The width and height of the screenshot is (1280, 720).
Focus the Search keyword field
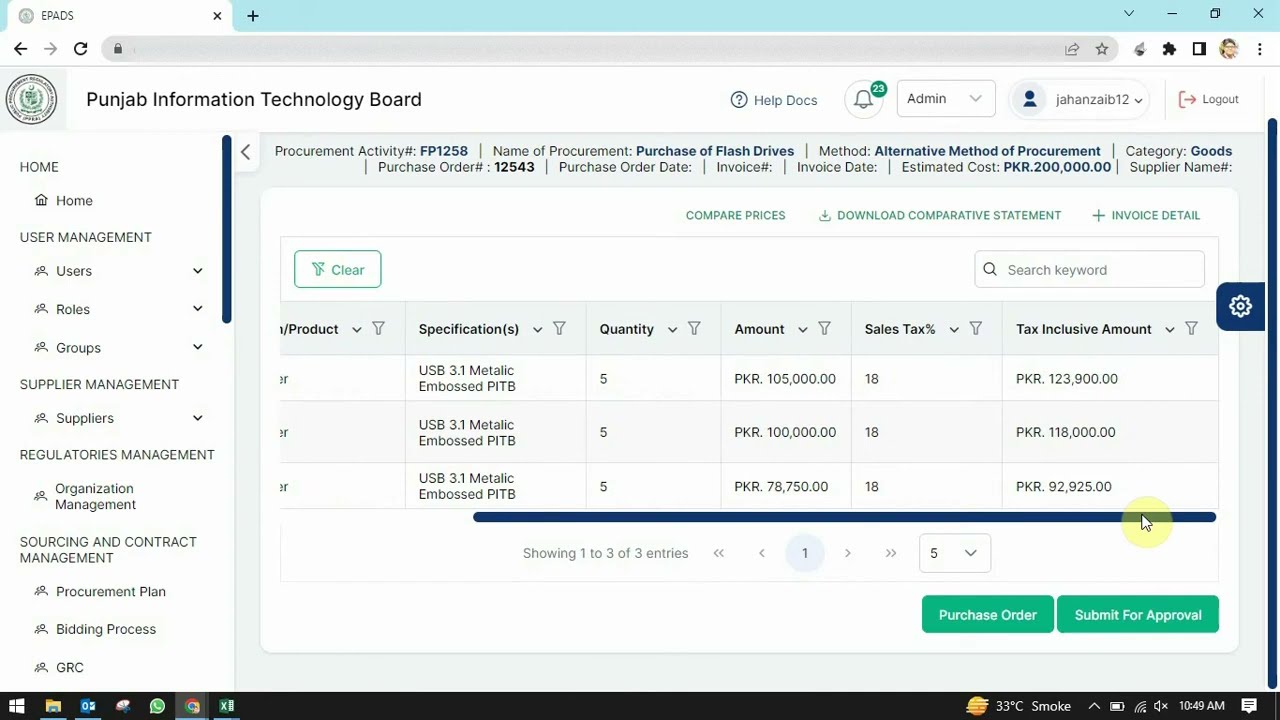(x=1089, y=269)
